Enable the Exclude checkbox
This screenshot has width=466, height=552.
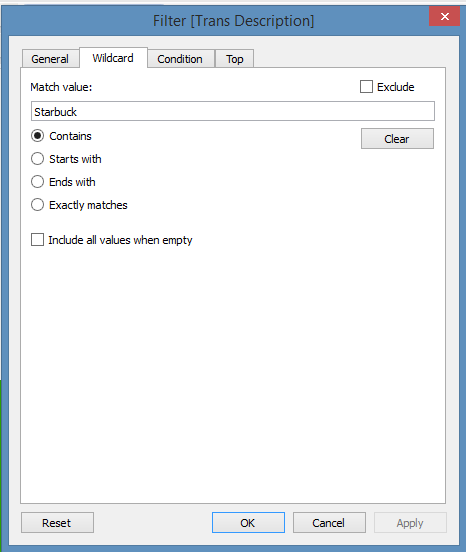click(x=366, y=87)
